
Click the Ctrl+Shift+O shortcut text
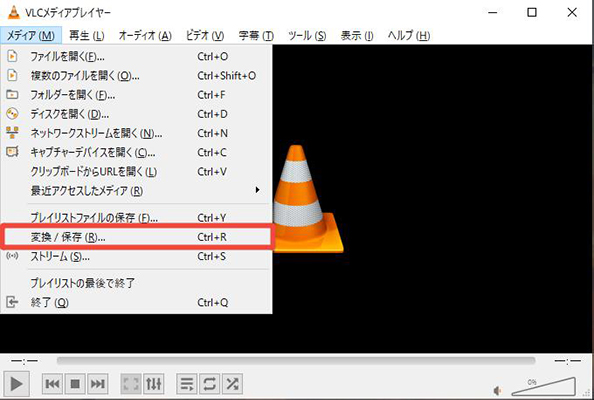click(x=227, y=76)
